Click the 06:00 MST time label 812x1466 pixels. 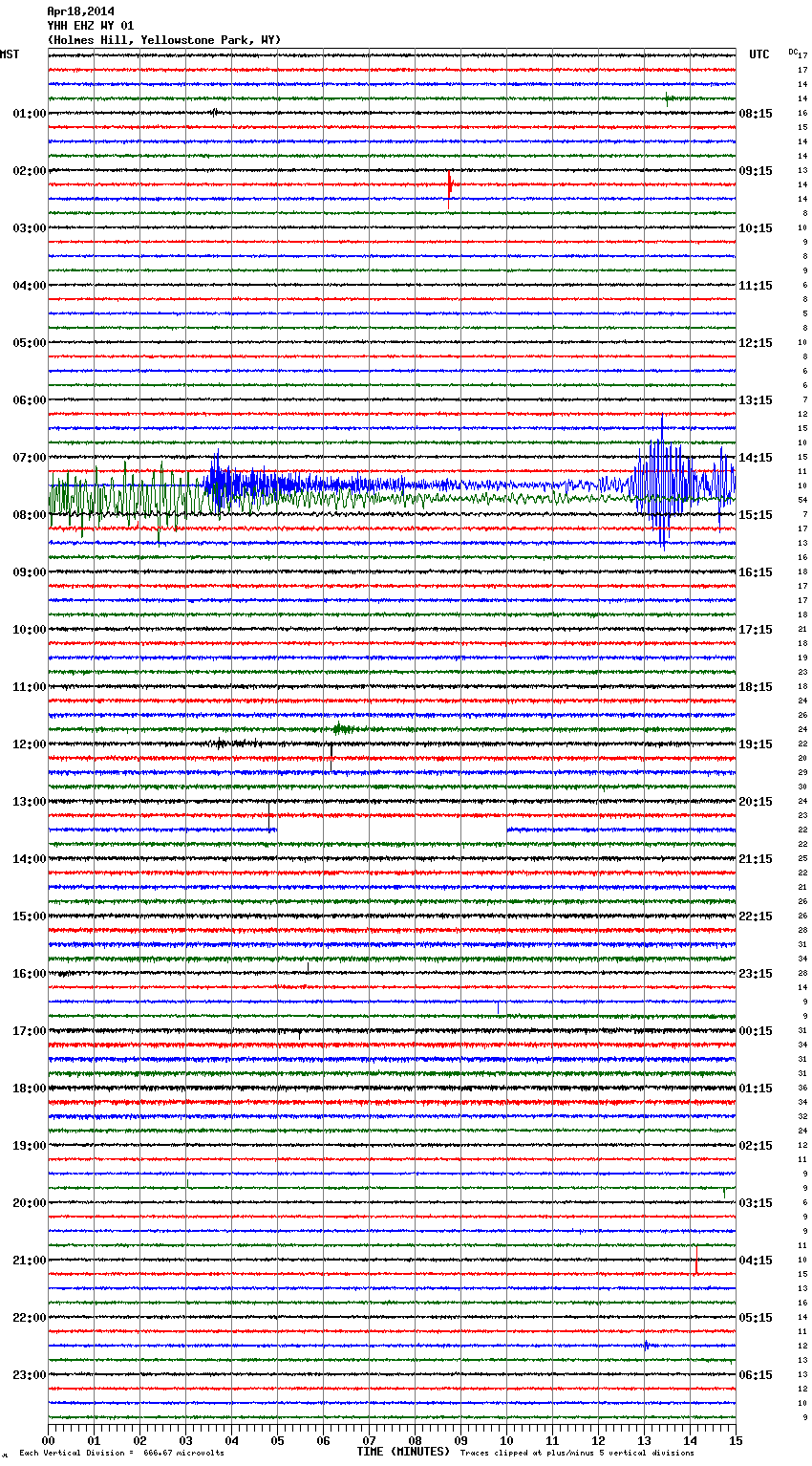coord(29,400)
